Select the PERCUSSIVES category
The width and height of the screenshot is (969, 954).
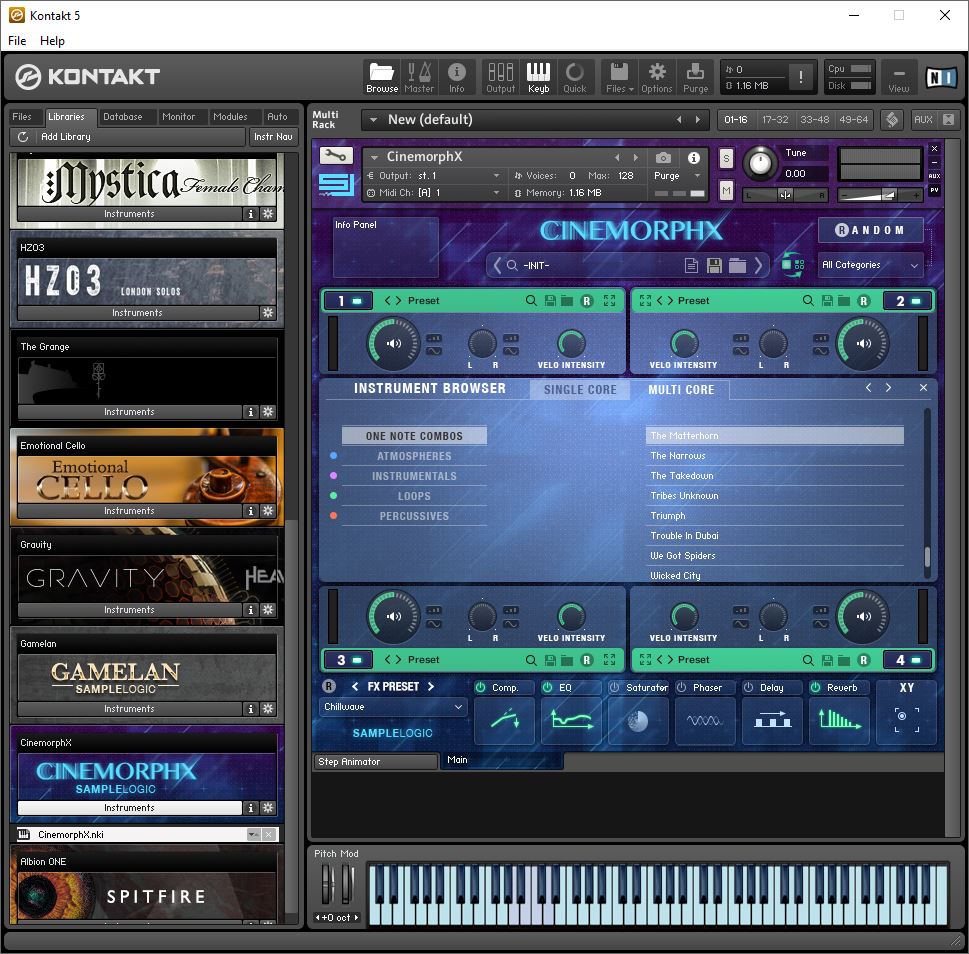click(x=414, y=516)
